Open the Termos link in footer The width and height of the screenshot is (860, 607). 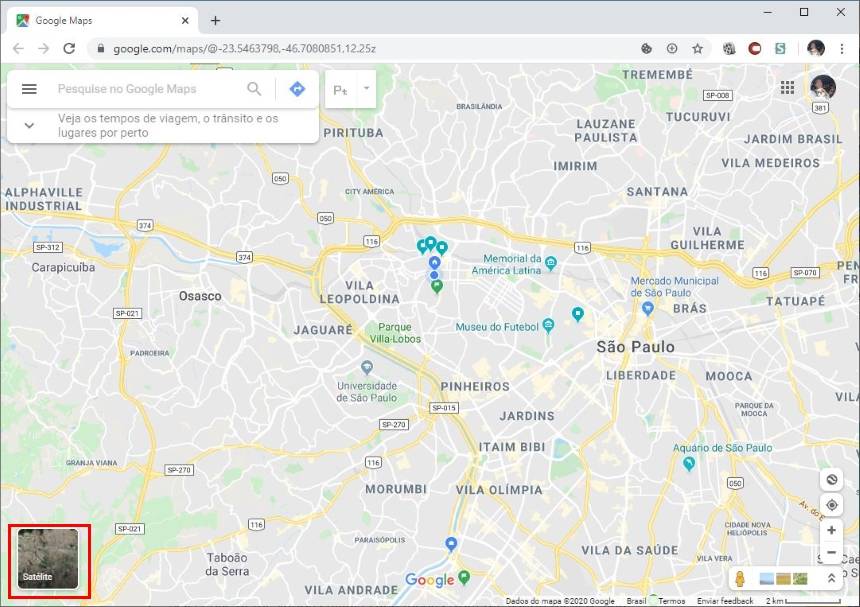coord(672,601)
